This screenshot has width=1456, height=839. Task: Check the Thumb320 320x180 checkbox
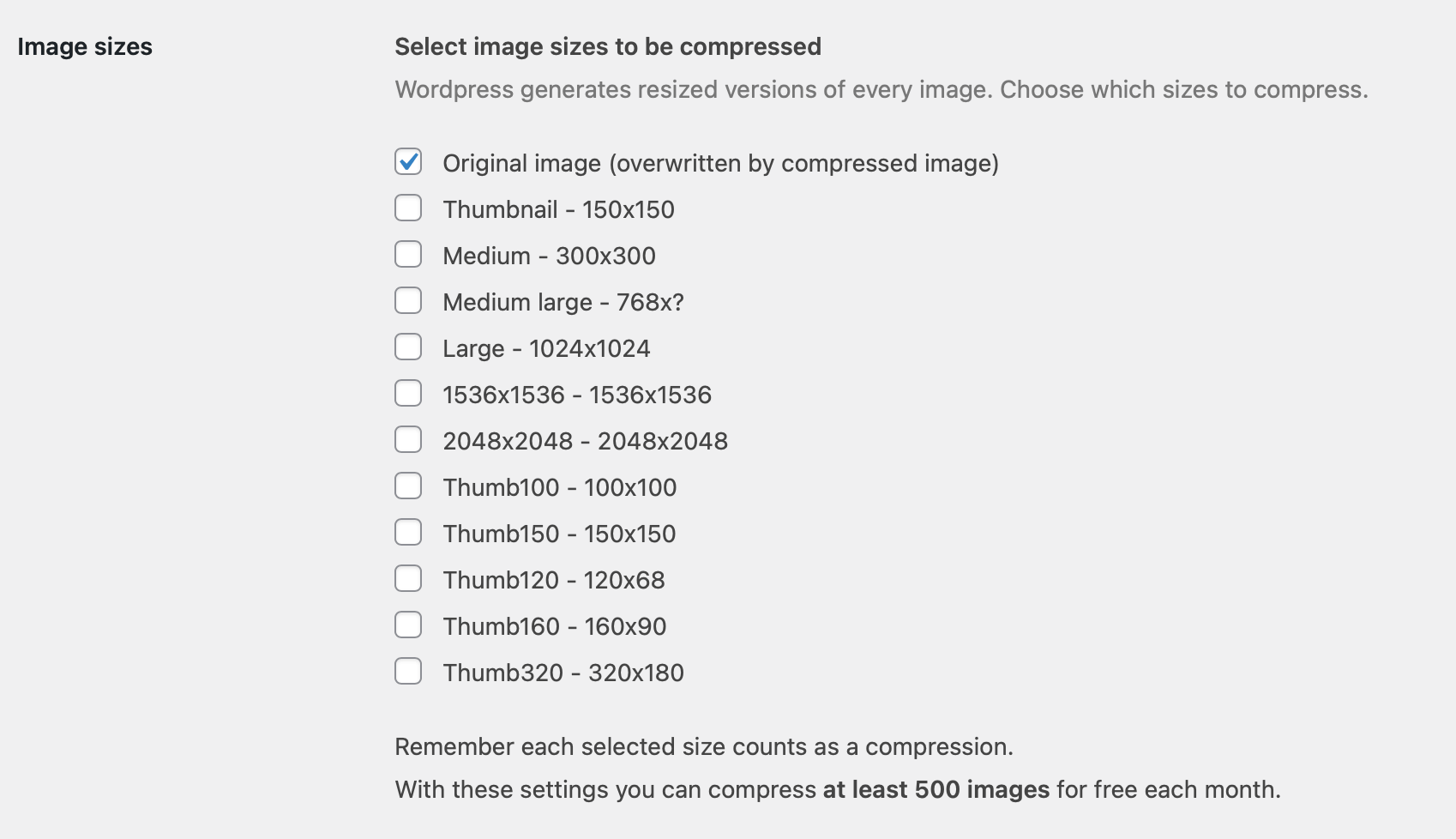point(408,671)
